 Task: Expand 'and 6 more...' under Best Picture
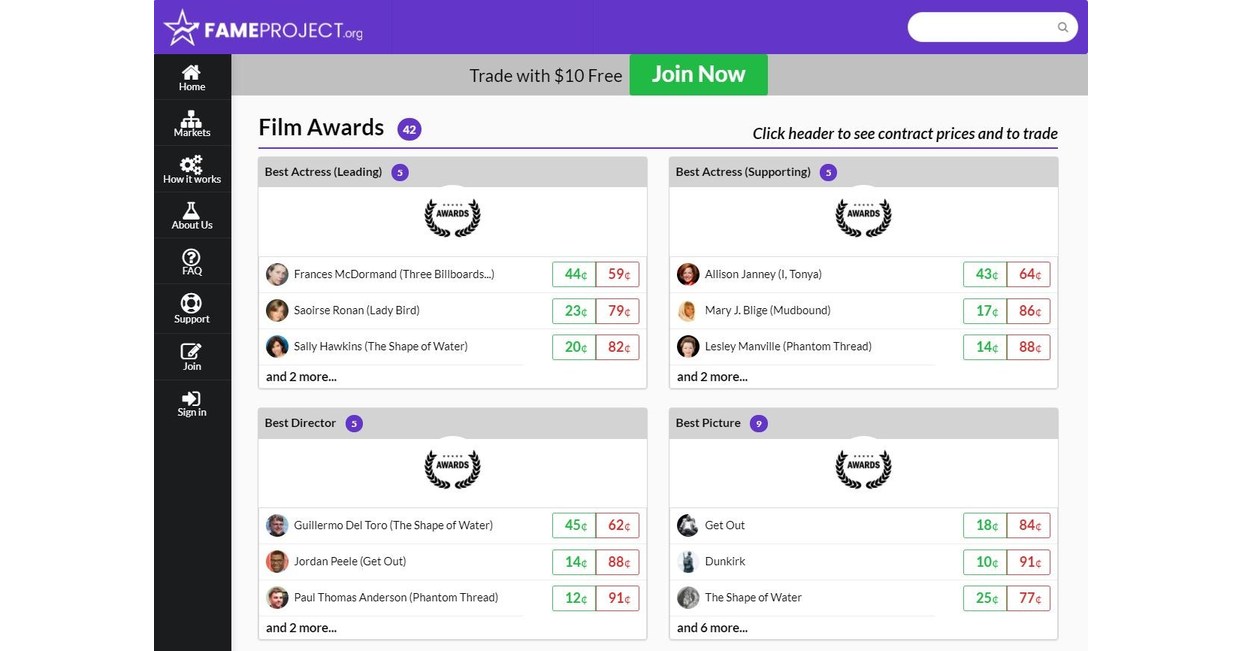point(712,628)
